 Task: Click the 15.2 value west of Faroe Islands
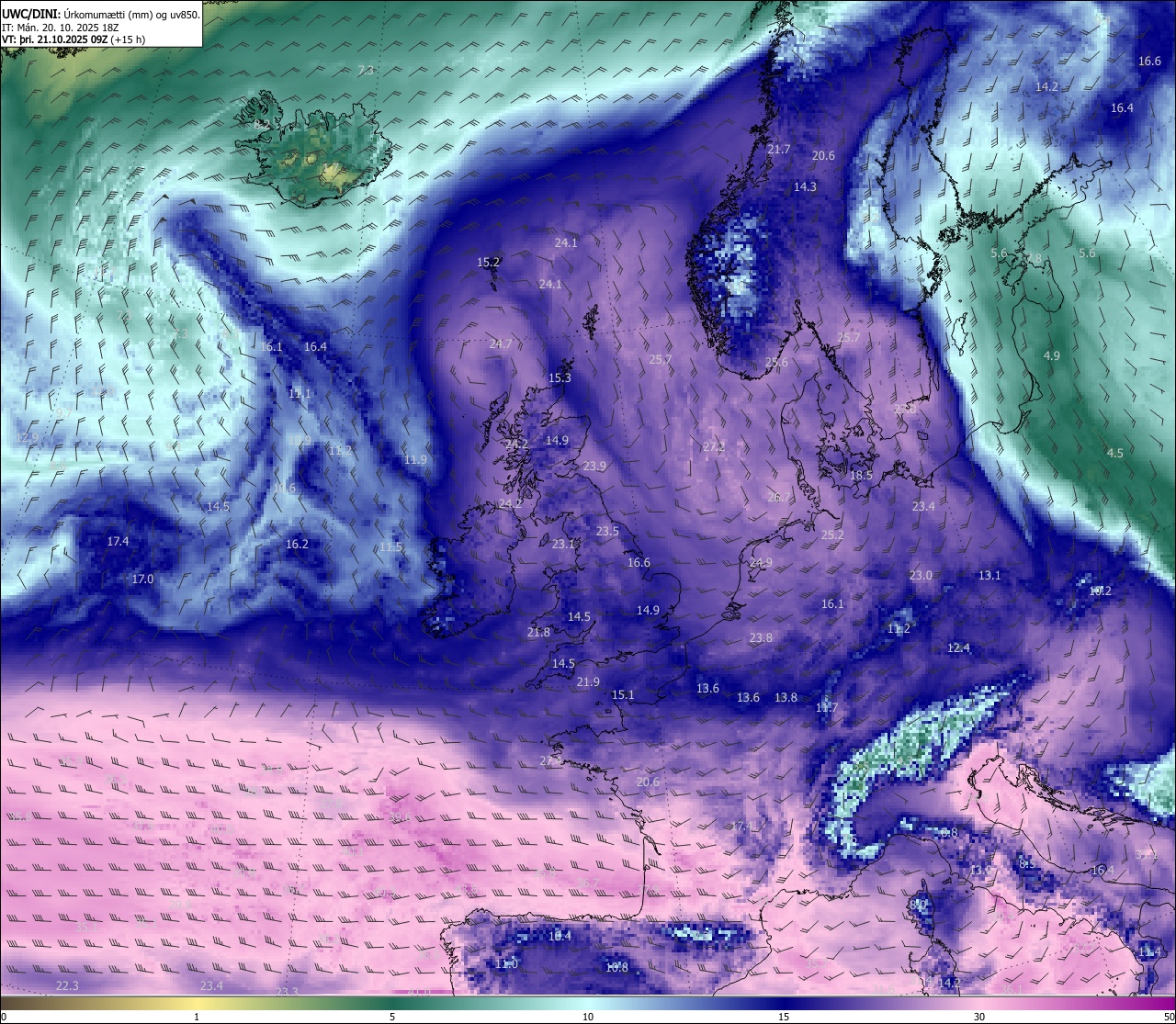488,262
